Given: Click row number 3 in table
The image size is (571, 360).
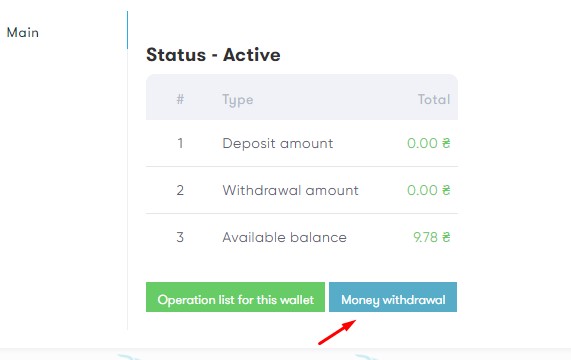Looking at the screenshot, I should coord(180,237).
